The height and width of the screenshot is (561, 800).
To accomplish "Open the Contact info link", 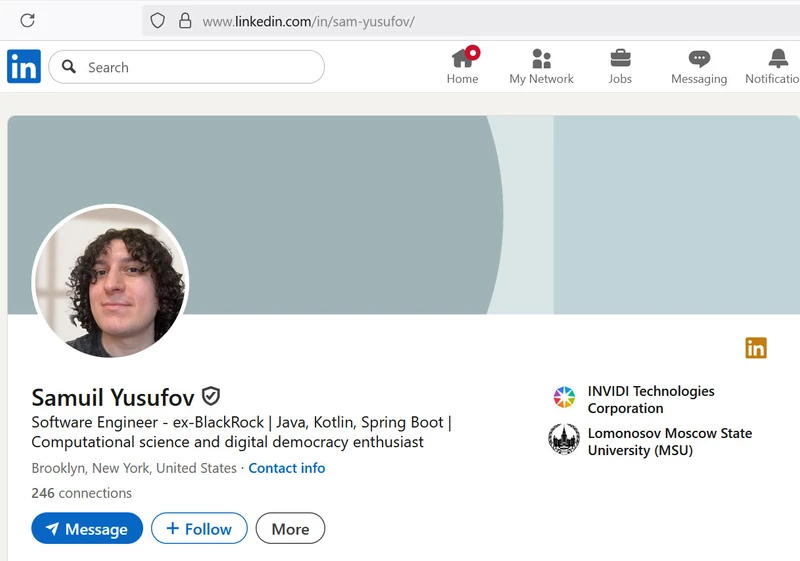I will tap(286, 468).
